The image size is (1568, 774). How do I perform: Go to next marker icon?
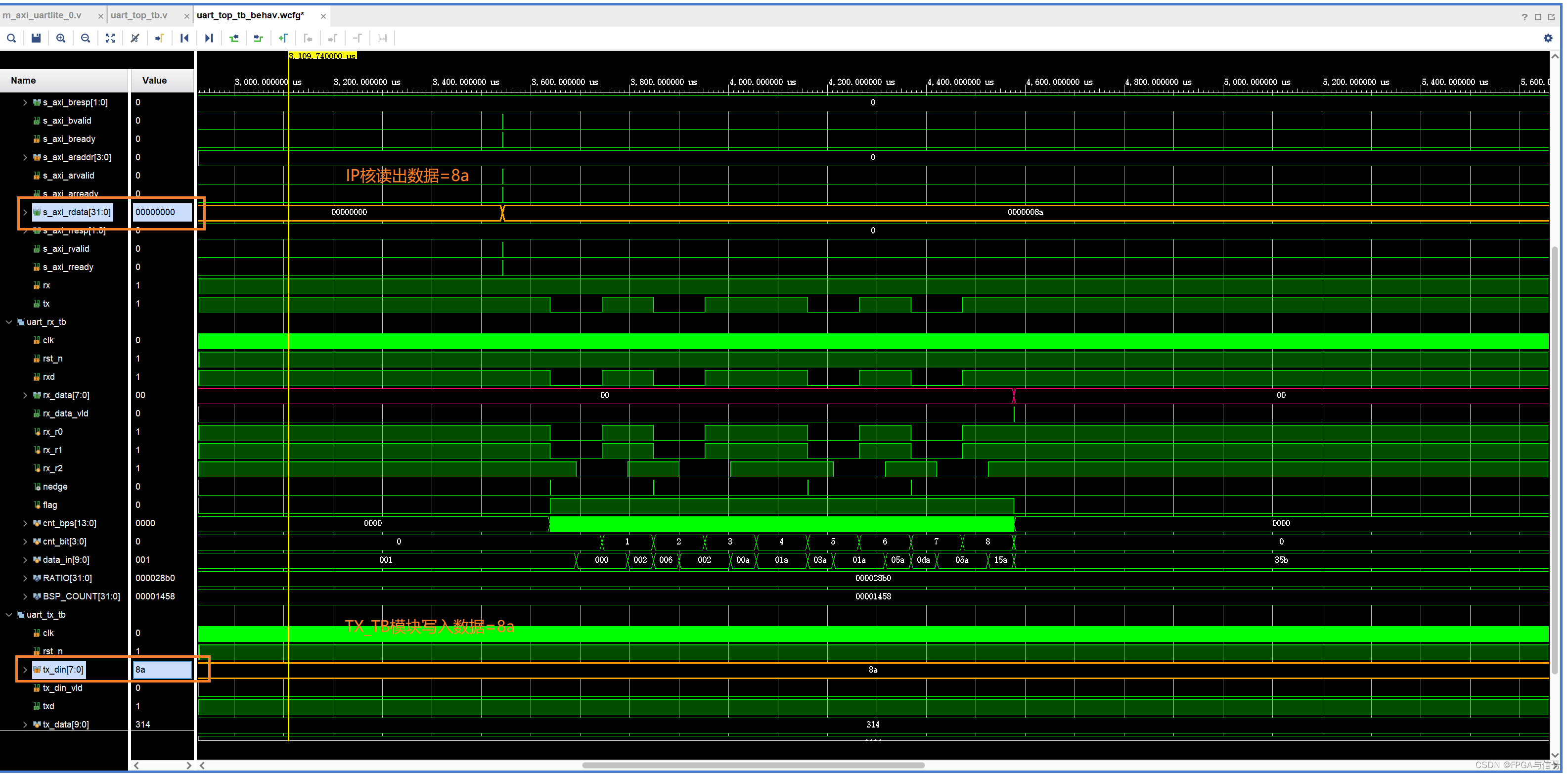(332, 39)
